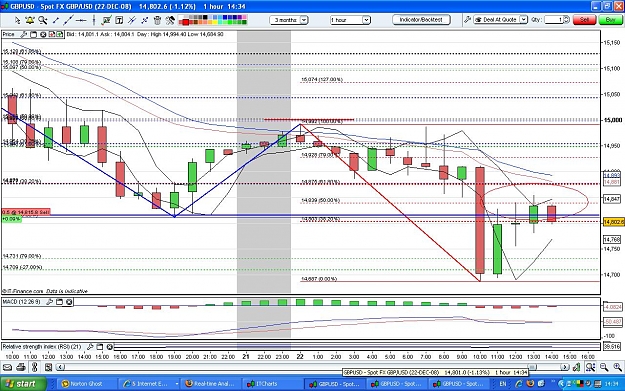The image size is (625, 391).
Task: Activate the magnifier zoom tool
Action: pyautogui.click(x=42, y=20)
